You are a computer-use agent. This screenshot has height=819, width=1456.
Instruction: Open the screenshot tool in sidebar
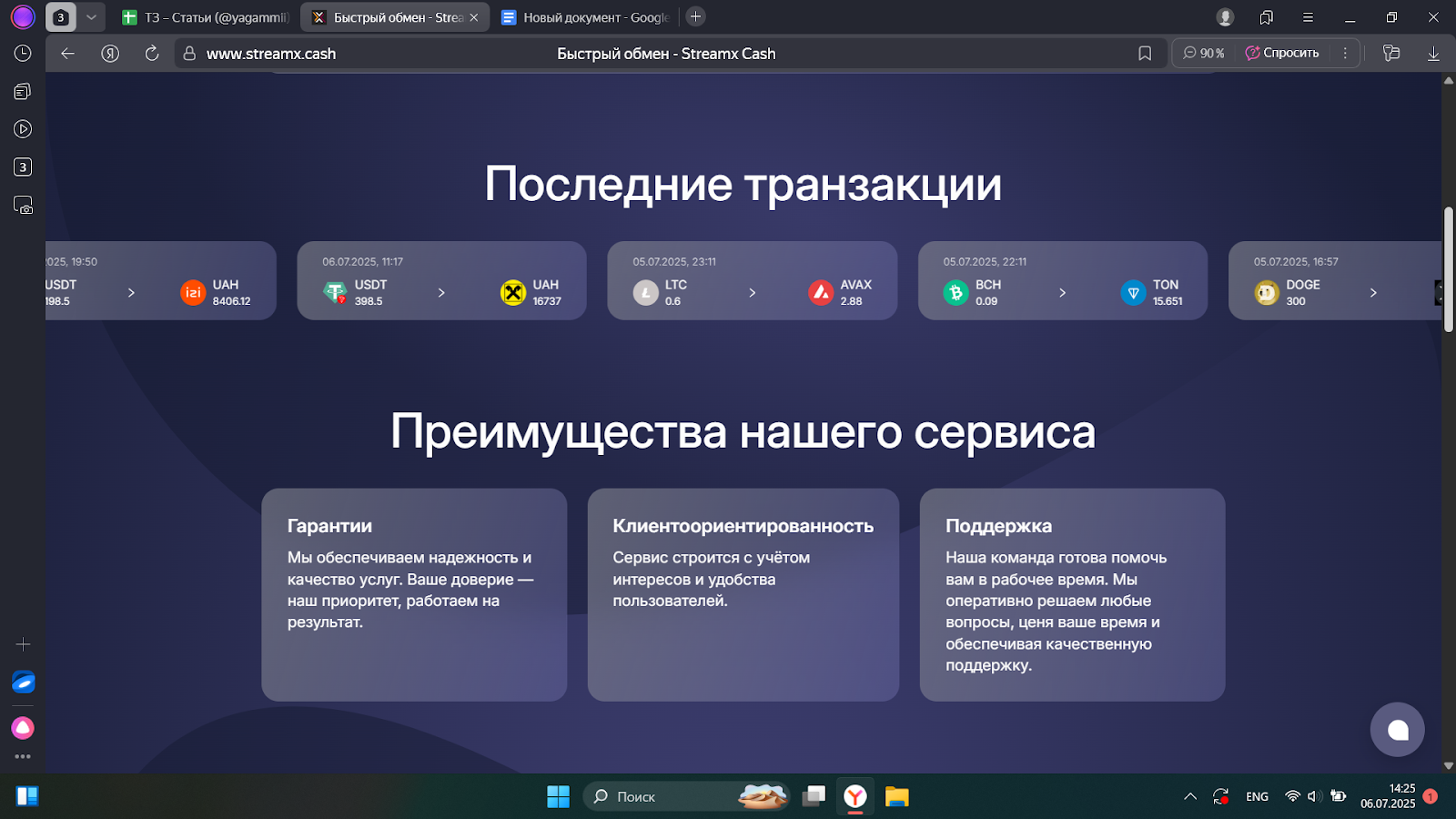click(x=23, y=206)
